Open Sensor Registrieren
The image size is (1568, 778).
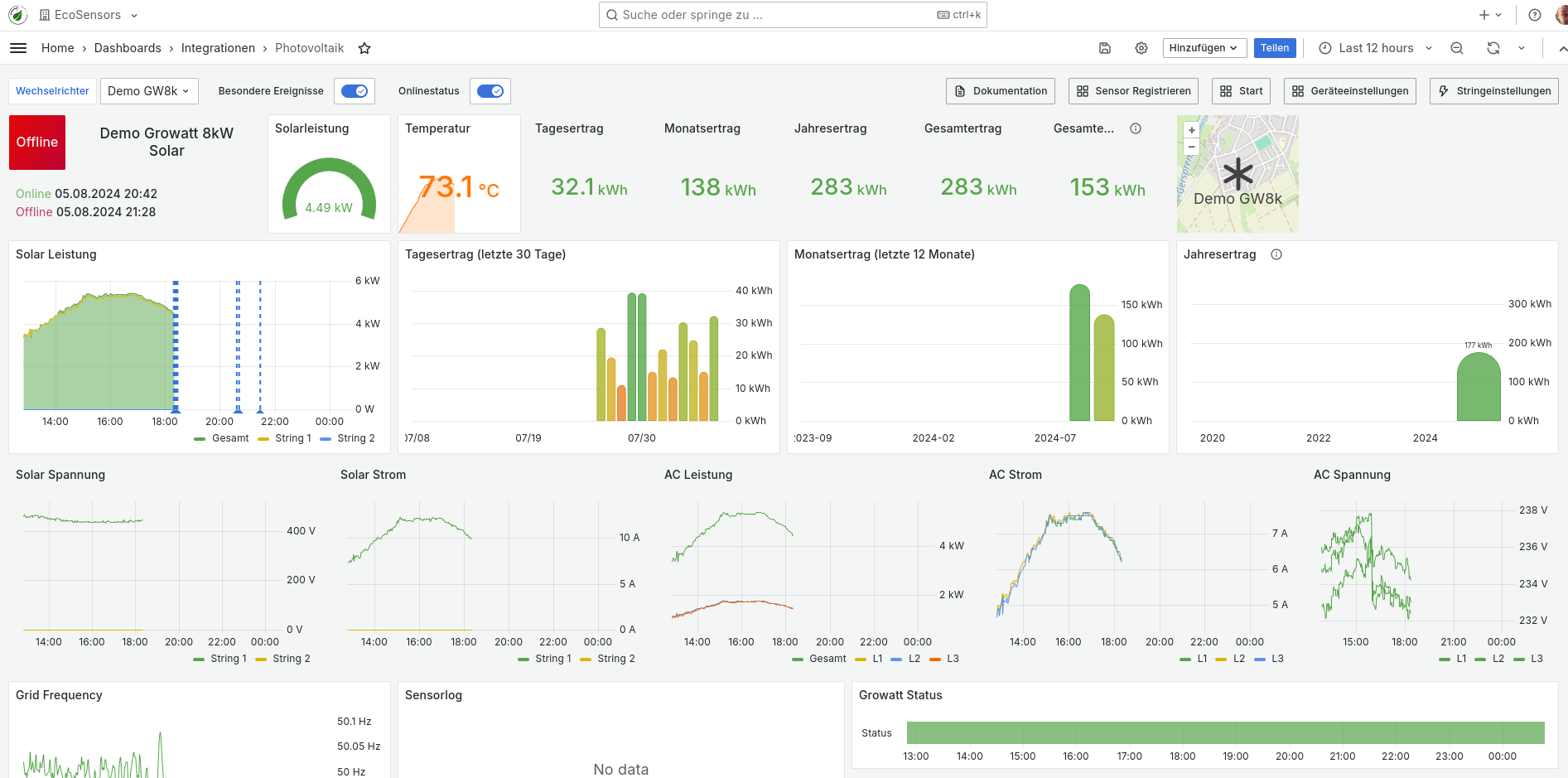(1133, 91)
